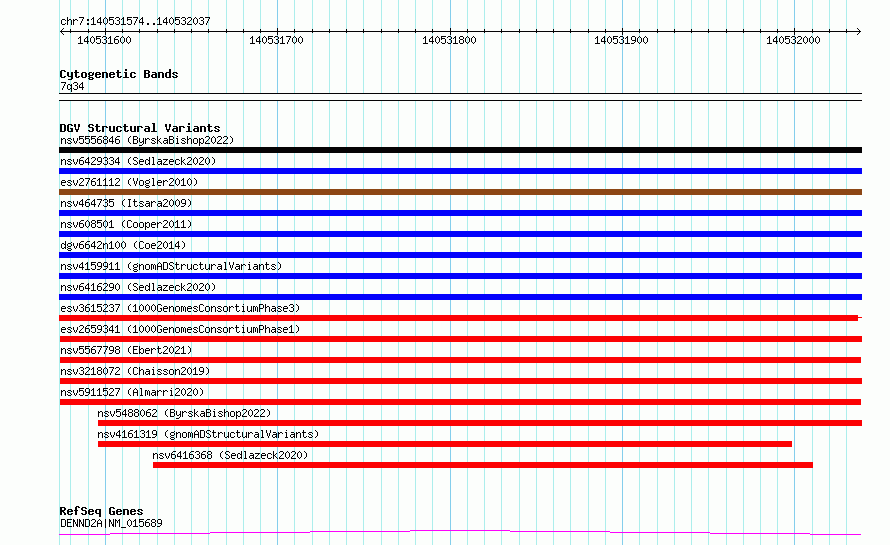Open the nsv3218072 (Chaisson2019) label
Screen dimensions: 890x545
[135, 371]
